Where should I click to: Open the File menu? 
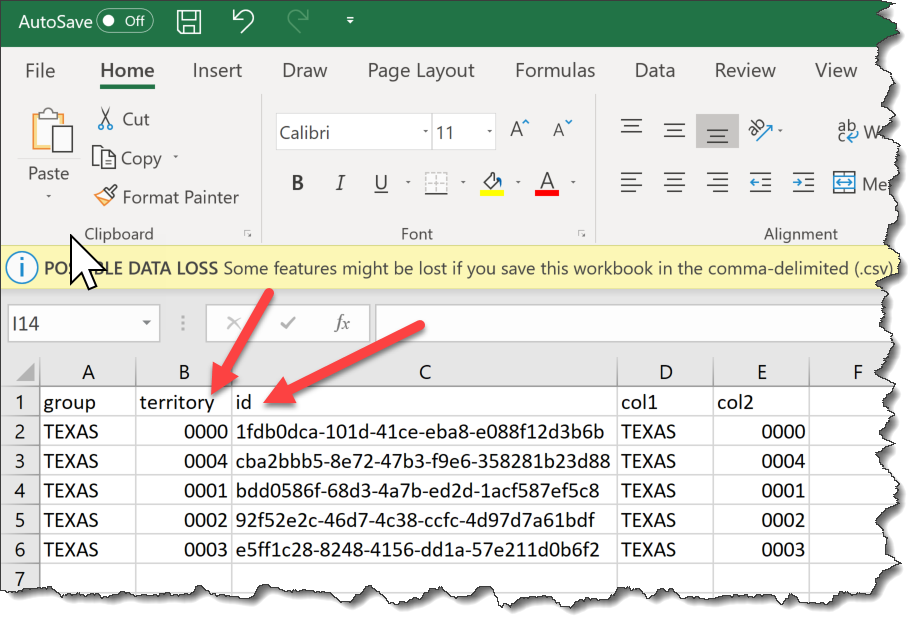[x=40, y=70]
